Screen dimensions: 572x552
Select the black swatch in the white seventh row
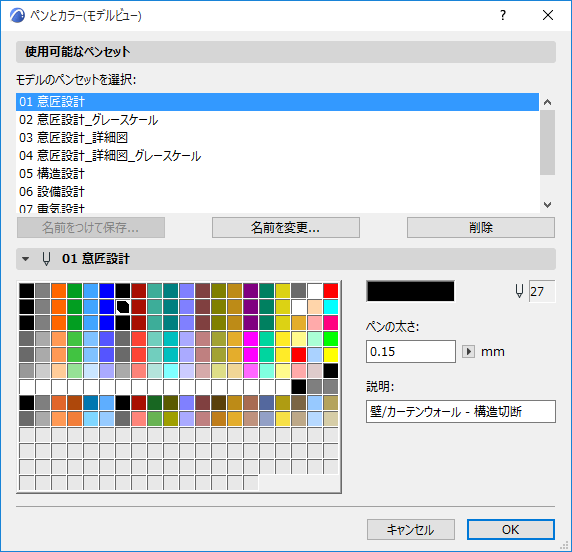pyautogui.click(x=298, y=387)
